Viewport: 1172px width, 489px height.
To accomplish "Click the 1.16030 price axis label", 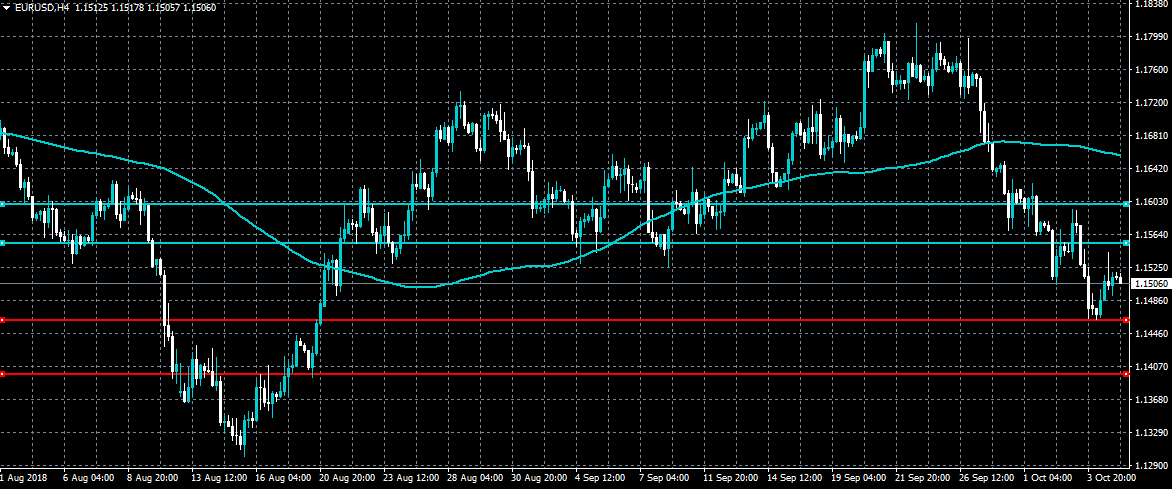I will [1151, 202].
